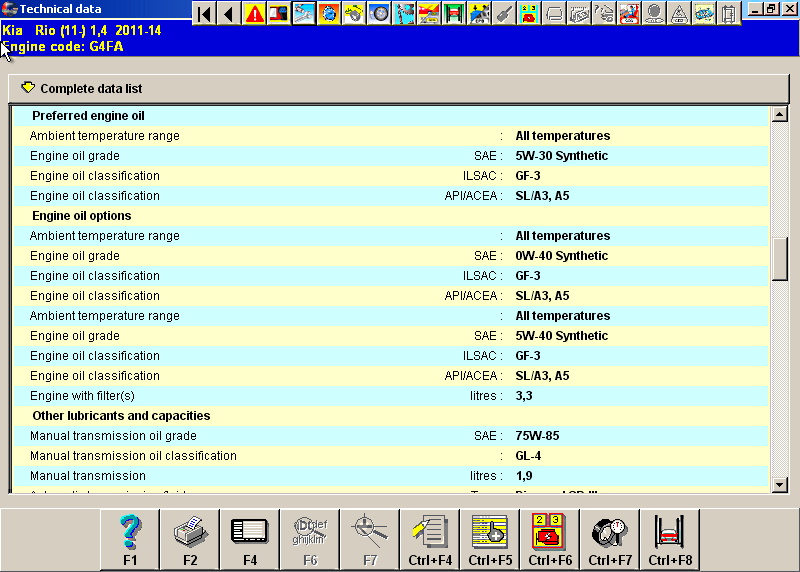Viewport: 800px width, 572px height.
Task: Click Engine code: G4FA header text
Action: tap(63, 46)
